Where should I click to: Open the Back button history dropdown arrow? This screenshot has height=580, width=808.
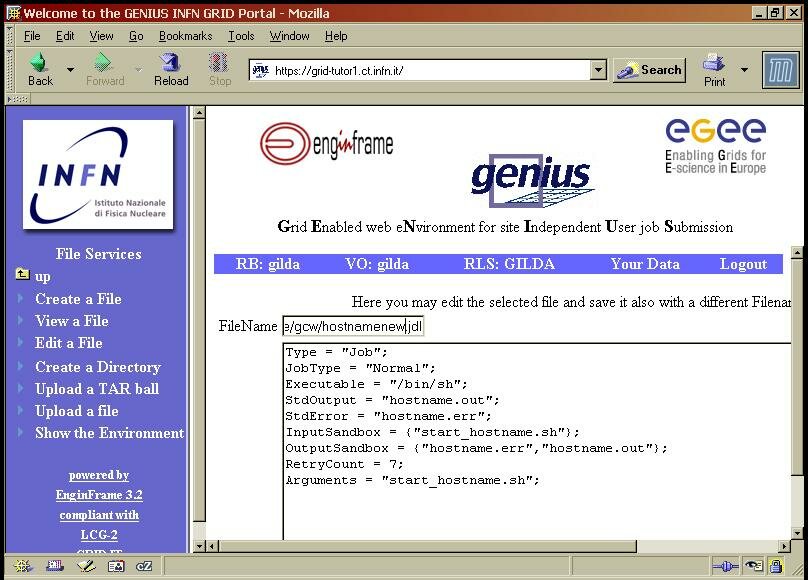(70, 69)
